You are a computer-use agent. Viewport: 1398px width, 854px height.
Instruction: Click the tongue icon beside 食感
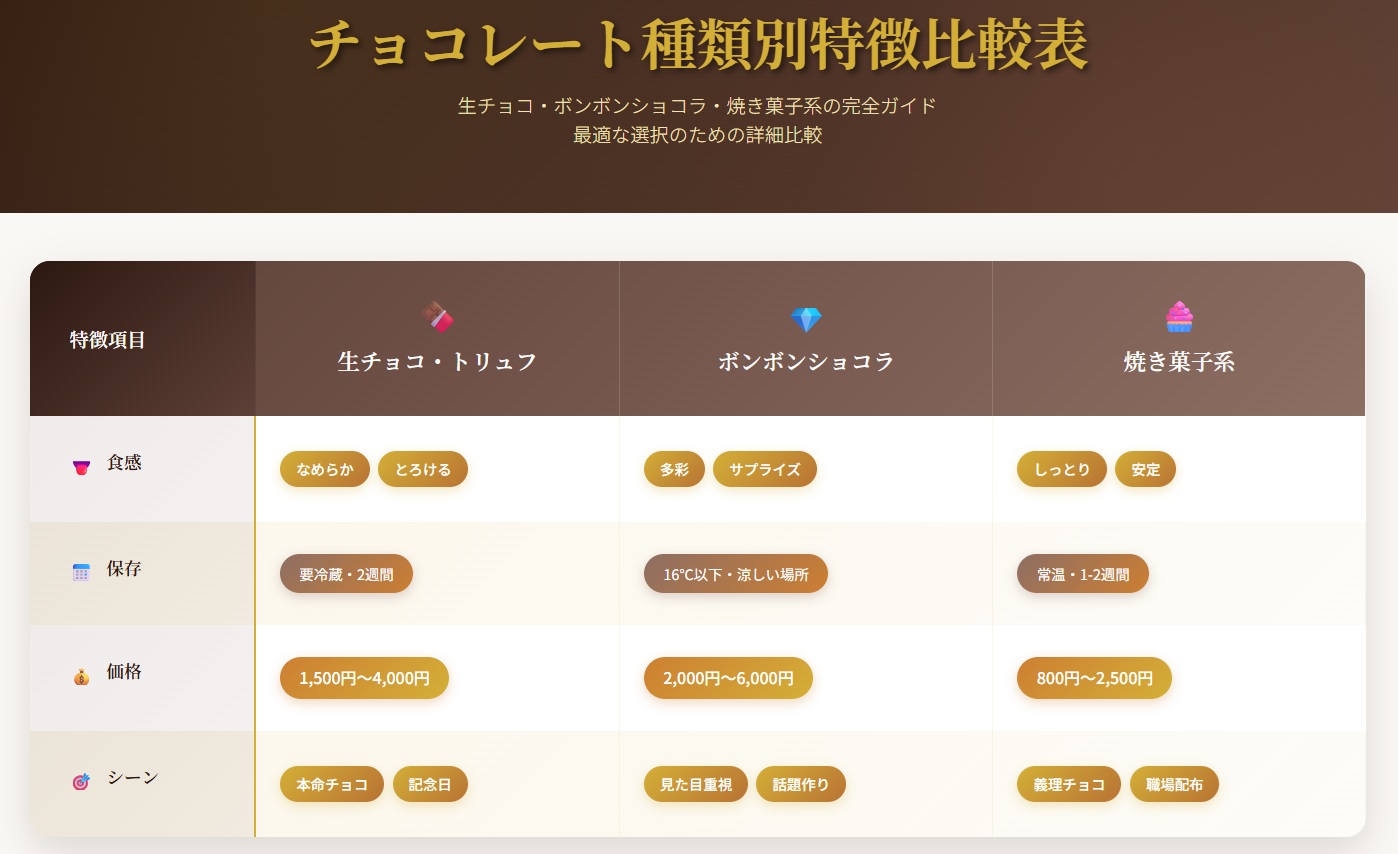[x=82, y=466]
